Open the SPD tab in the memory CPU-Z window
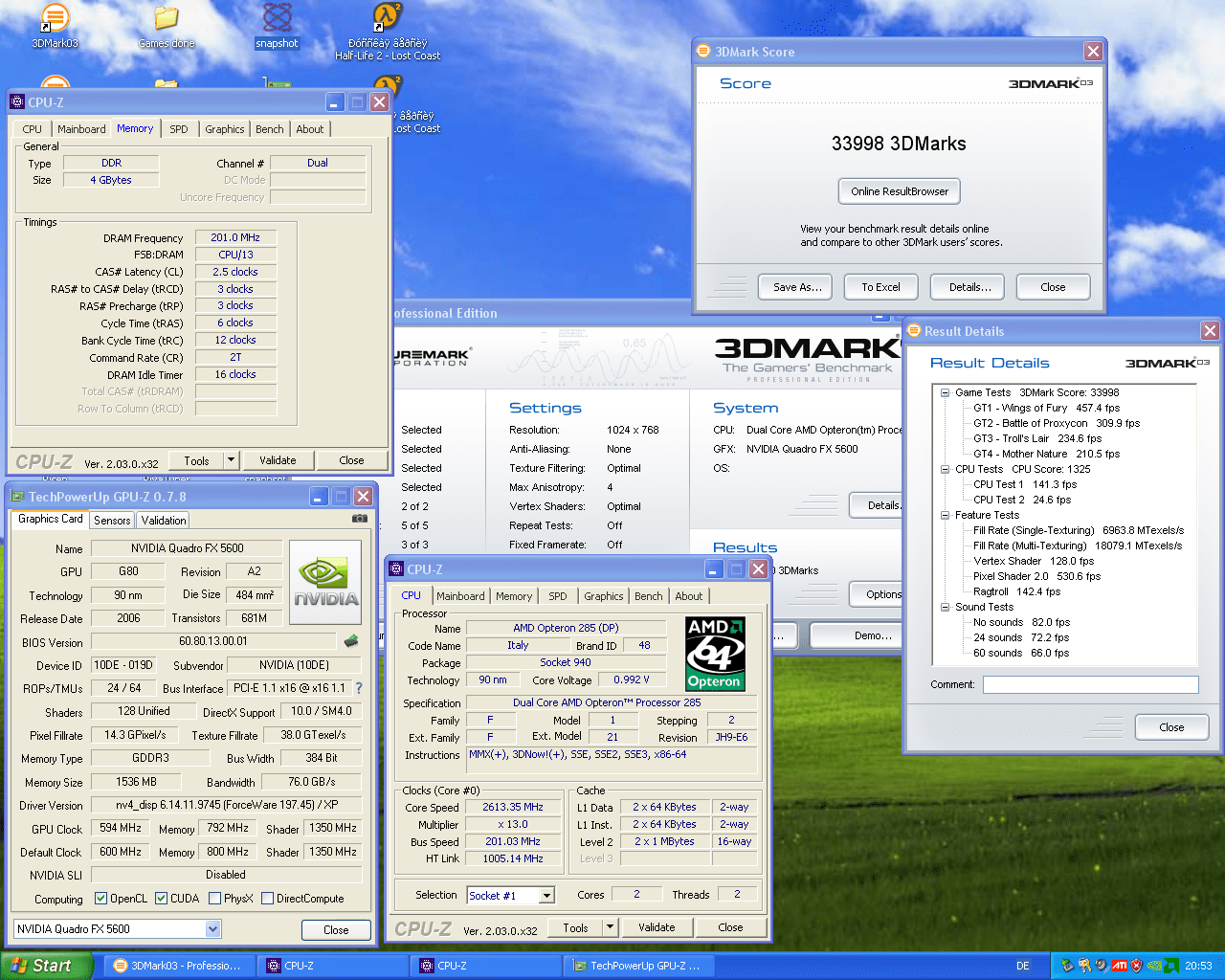Screen dimensions: 1225x980 click(179, 129)
